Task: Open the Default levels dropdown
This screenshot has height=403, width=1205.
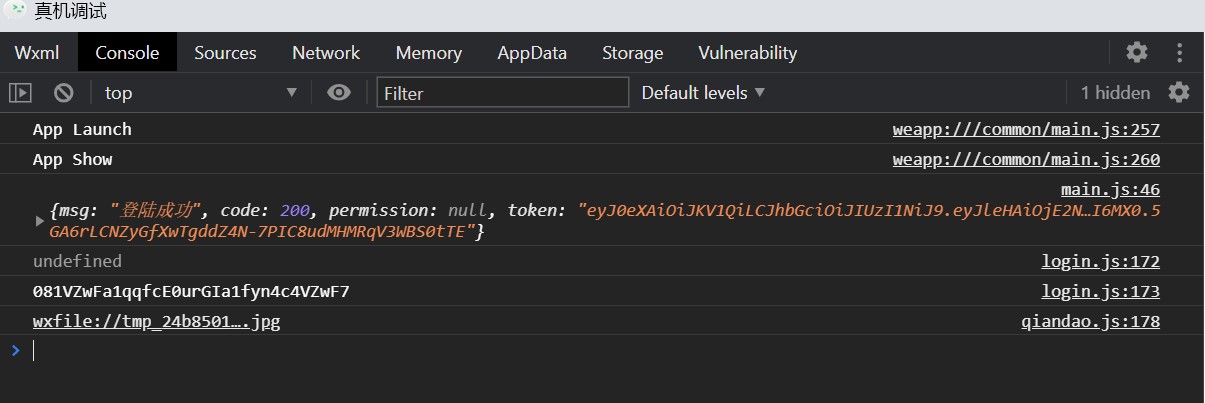Action: tap(703, 93)
